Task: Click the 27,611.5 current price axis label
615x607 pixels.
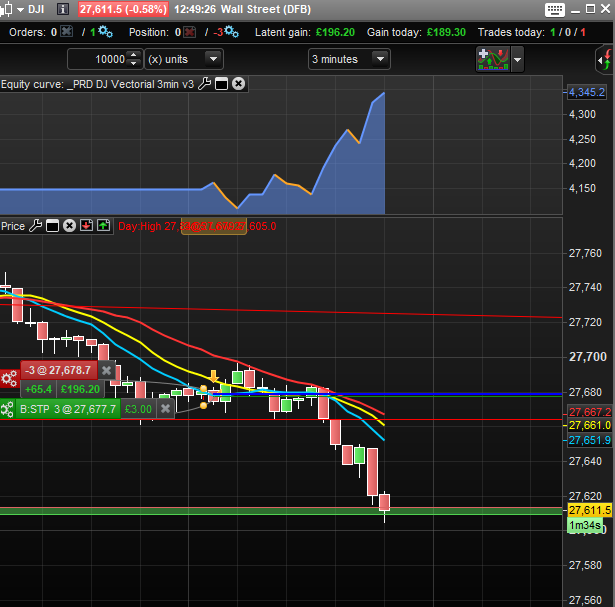Action: (x=590, y=510)
